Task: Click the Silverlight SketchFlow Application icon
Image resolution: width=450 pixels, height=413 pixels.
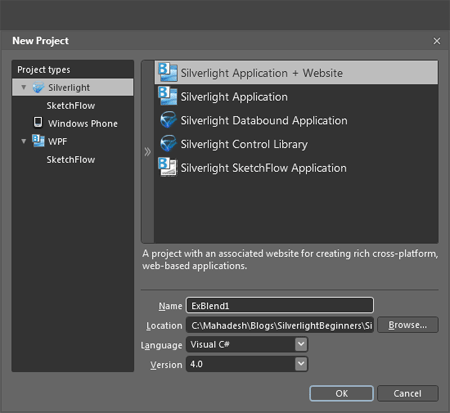Action: (168, 167)
